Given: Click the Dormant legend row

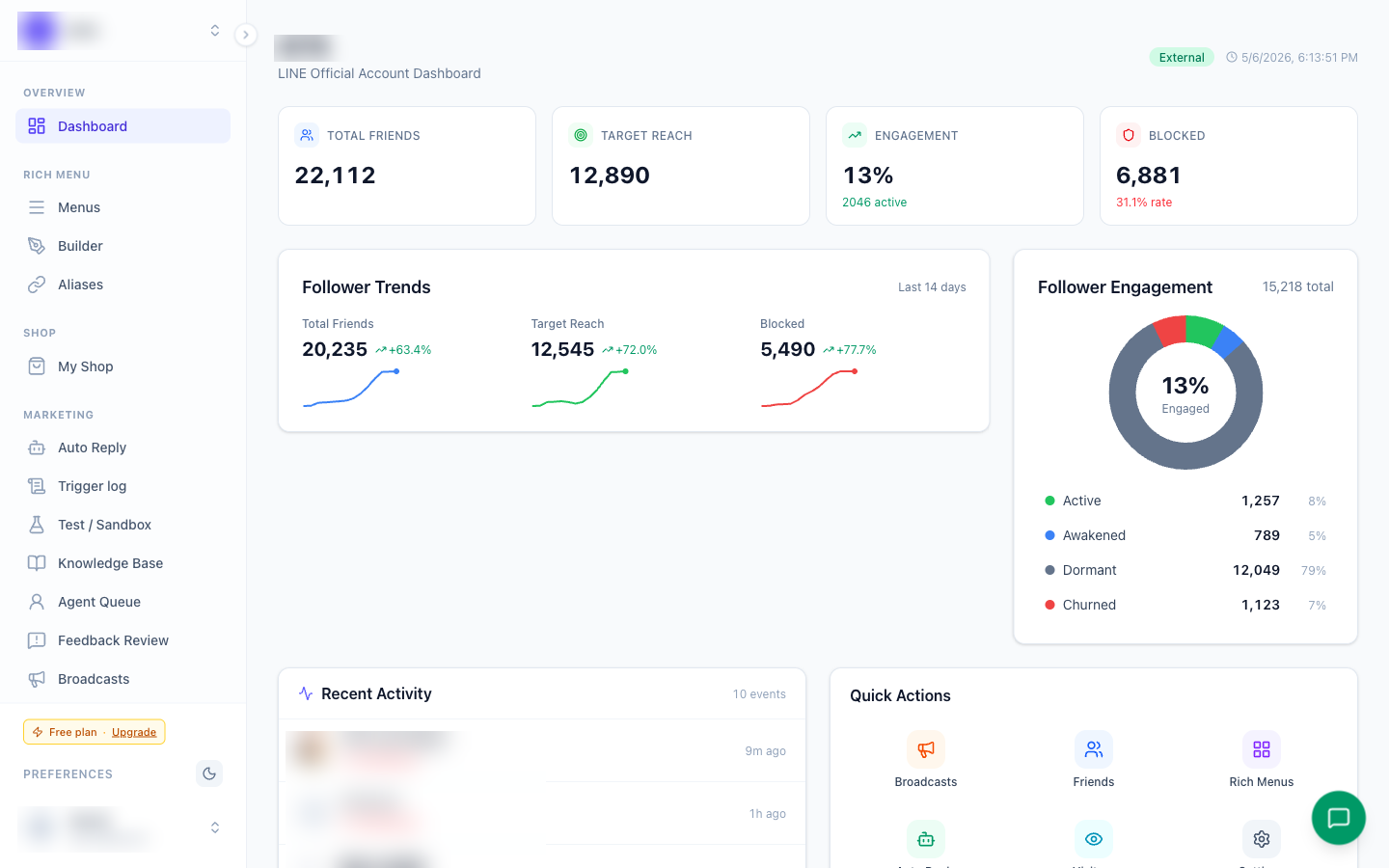Looking at the screenshot, I should pyautogui.click(x=1185, y=570).
